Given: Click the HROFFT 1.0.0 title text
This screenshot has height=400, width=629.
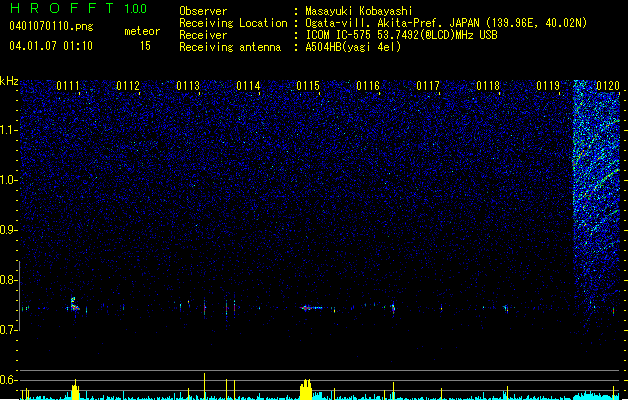Looking at the screenshot, I should pyautogui.click(x=79, y=8).
